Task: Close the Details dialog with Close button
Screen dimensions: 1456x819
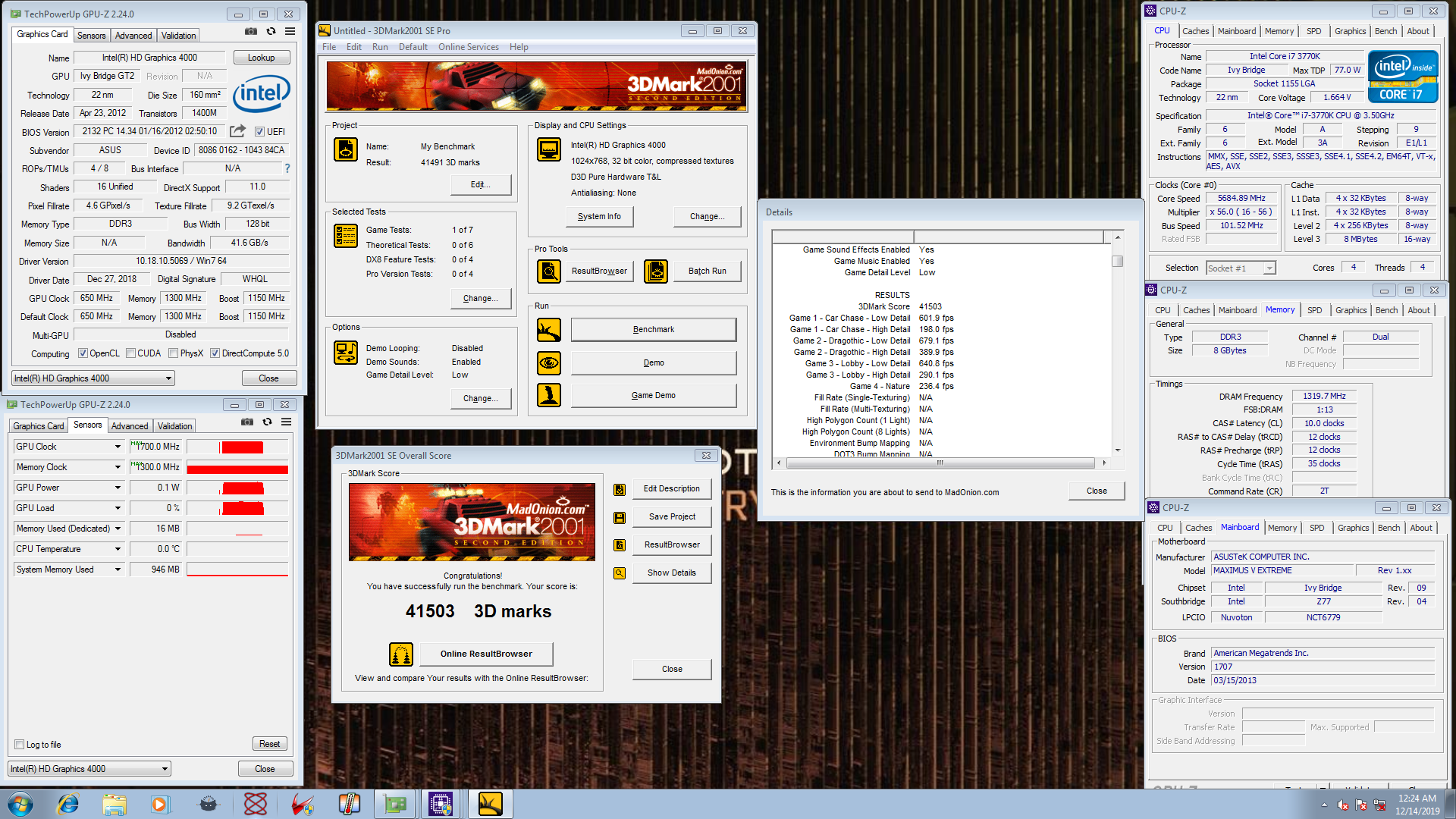Action: point(1097,491)
